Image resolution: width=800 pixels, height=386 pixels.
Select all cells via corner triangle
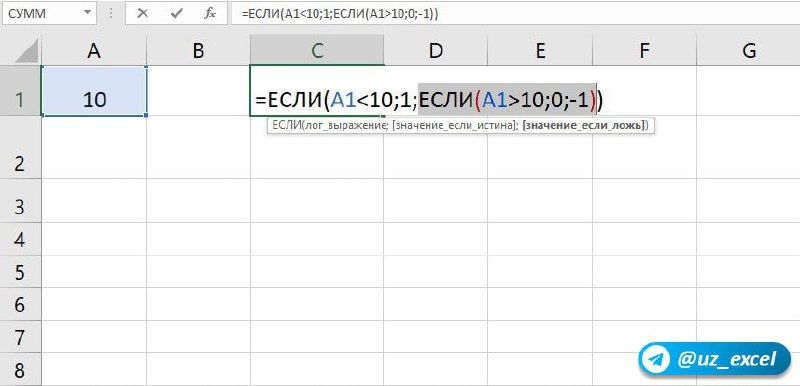26,51
